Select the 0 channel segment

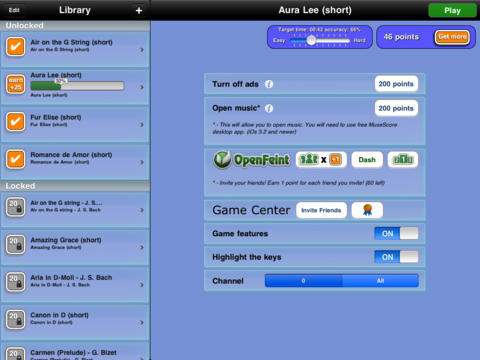click(303, 281)
